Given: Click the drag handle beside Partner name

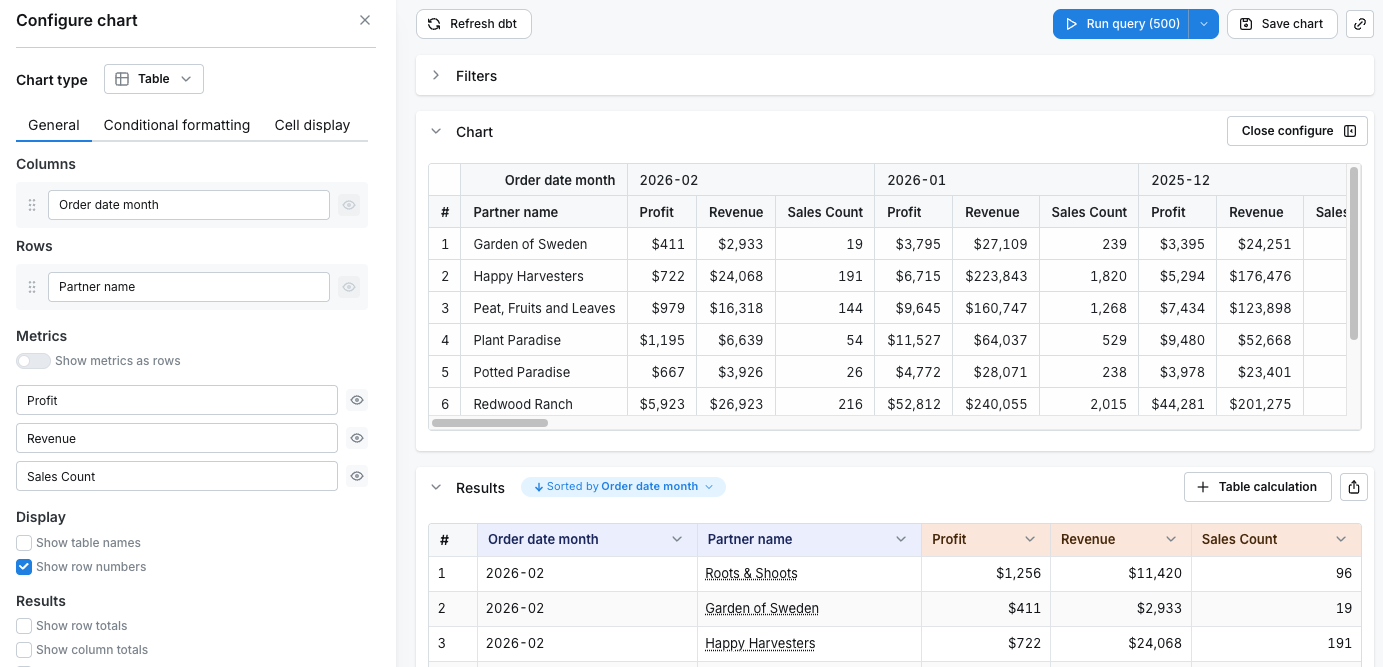Looking at the screenshot, I should tap(32, 287).
